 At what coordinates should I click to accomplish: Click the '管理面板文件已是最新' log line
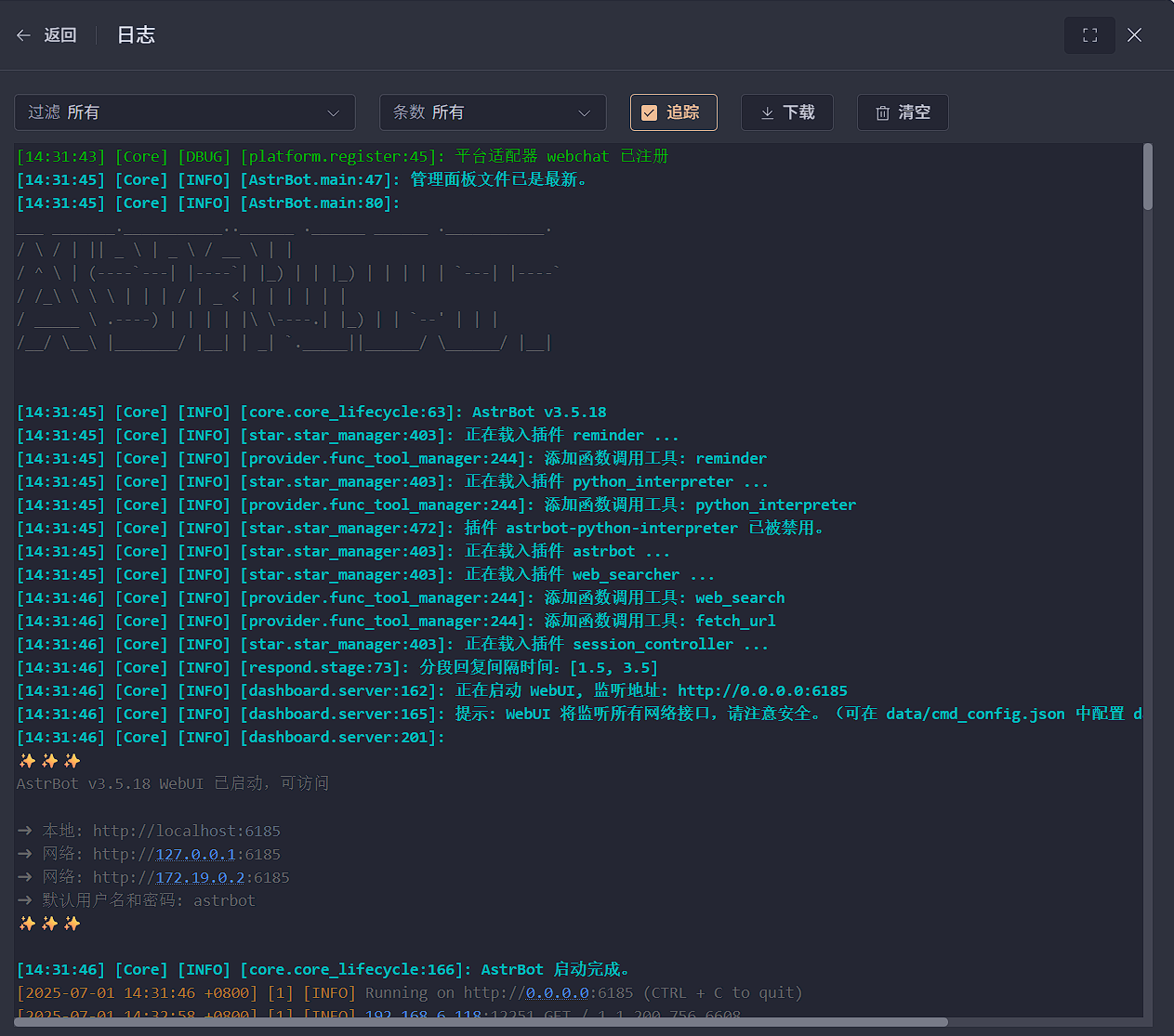click(x=303, y=180)
